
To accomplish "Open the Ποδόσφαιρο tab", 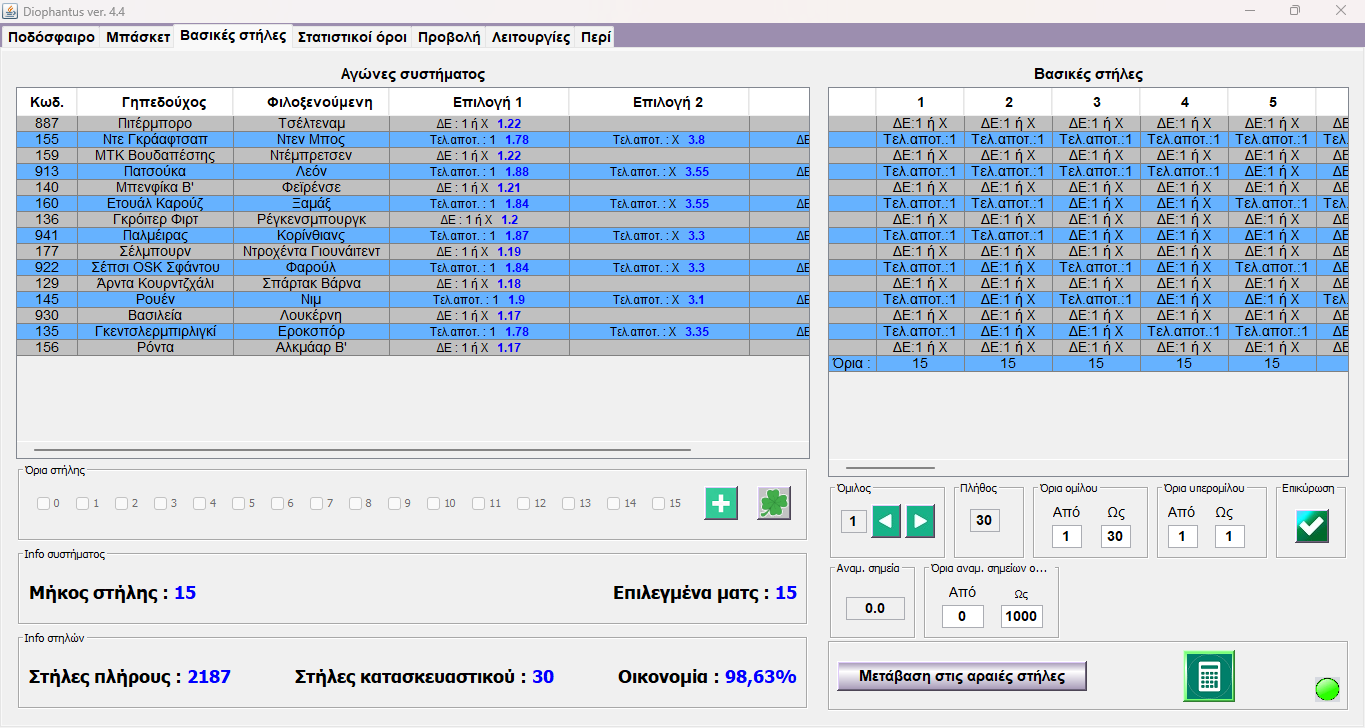I will tap(52, 37).
